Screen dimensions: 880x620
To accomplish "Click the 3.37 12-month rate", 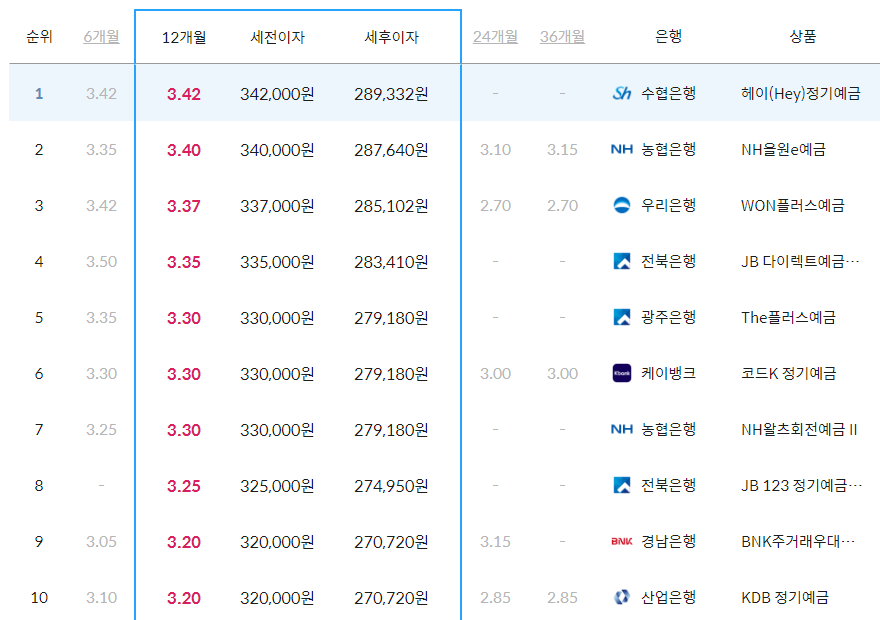I will tap(184, 206).
